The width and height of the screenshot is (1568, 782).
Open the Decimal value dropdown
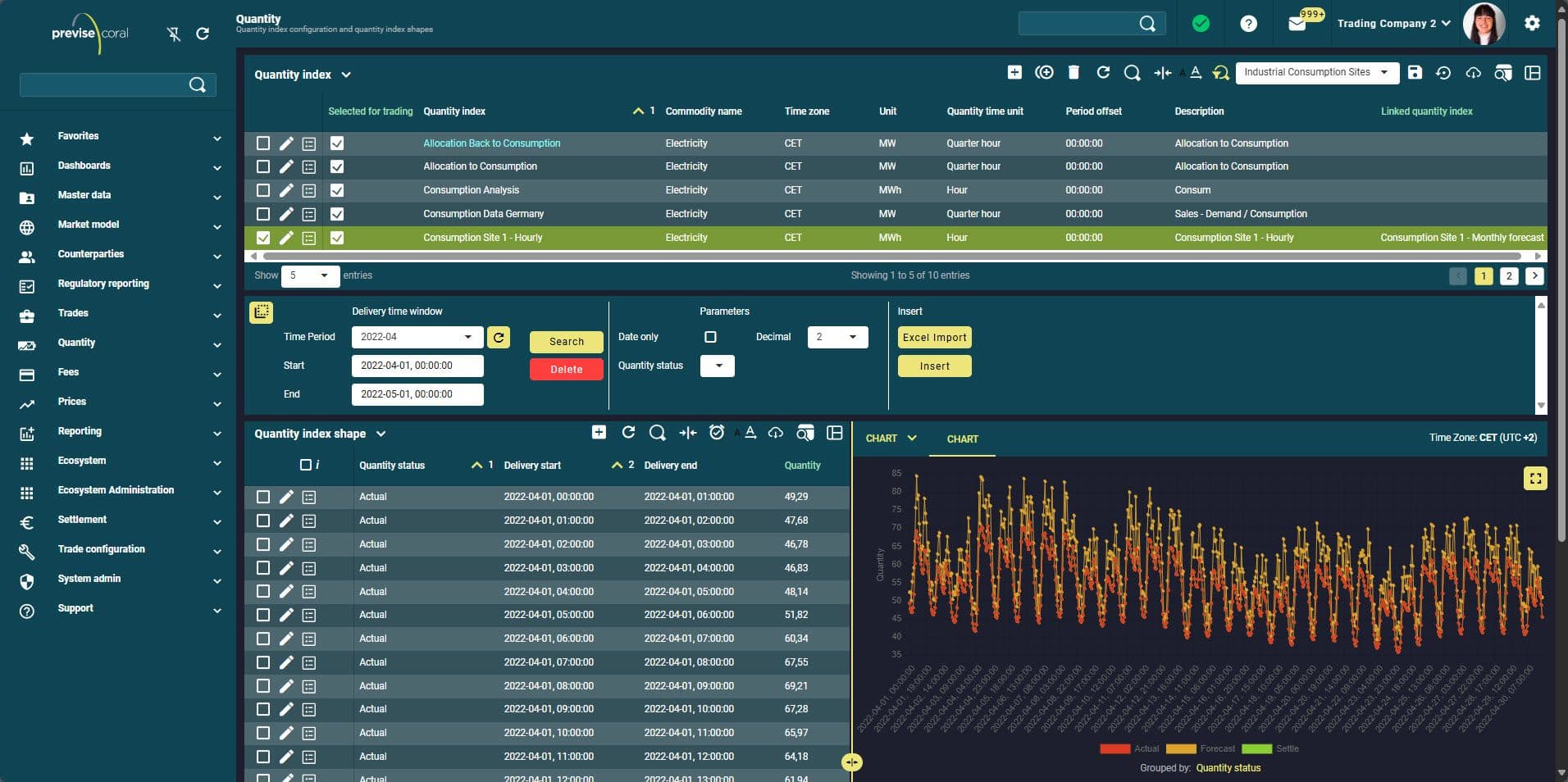pyautogui.click(x=836, y=337)
